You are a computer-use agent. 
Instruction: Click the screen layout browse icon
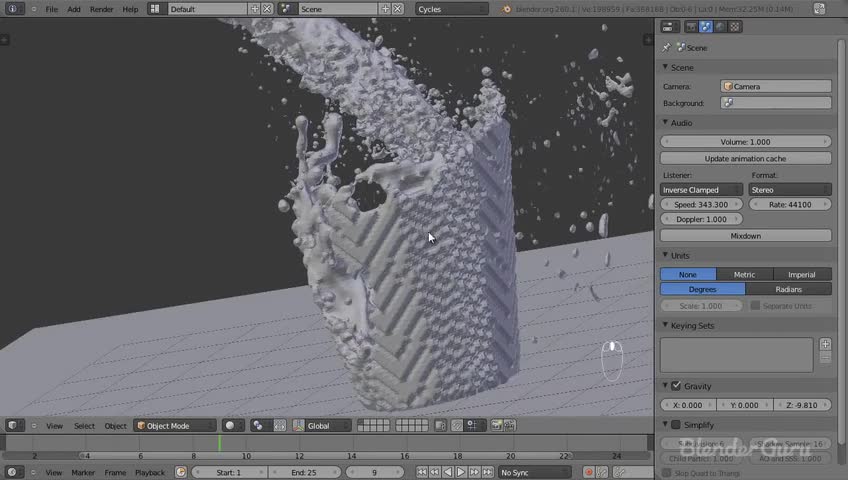coord(155,9)
